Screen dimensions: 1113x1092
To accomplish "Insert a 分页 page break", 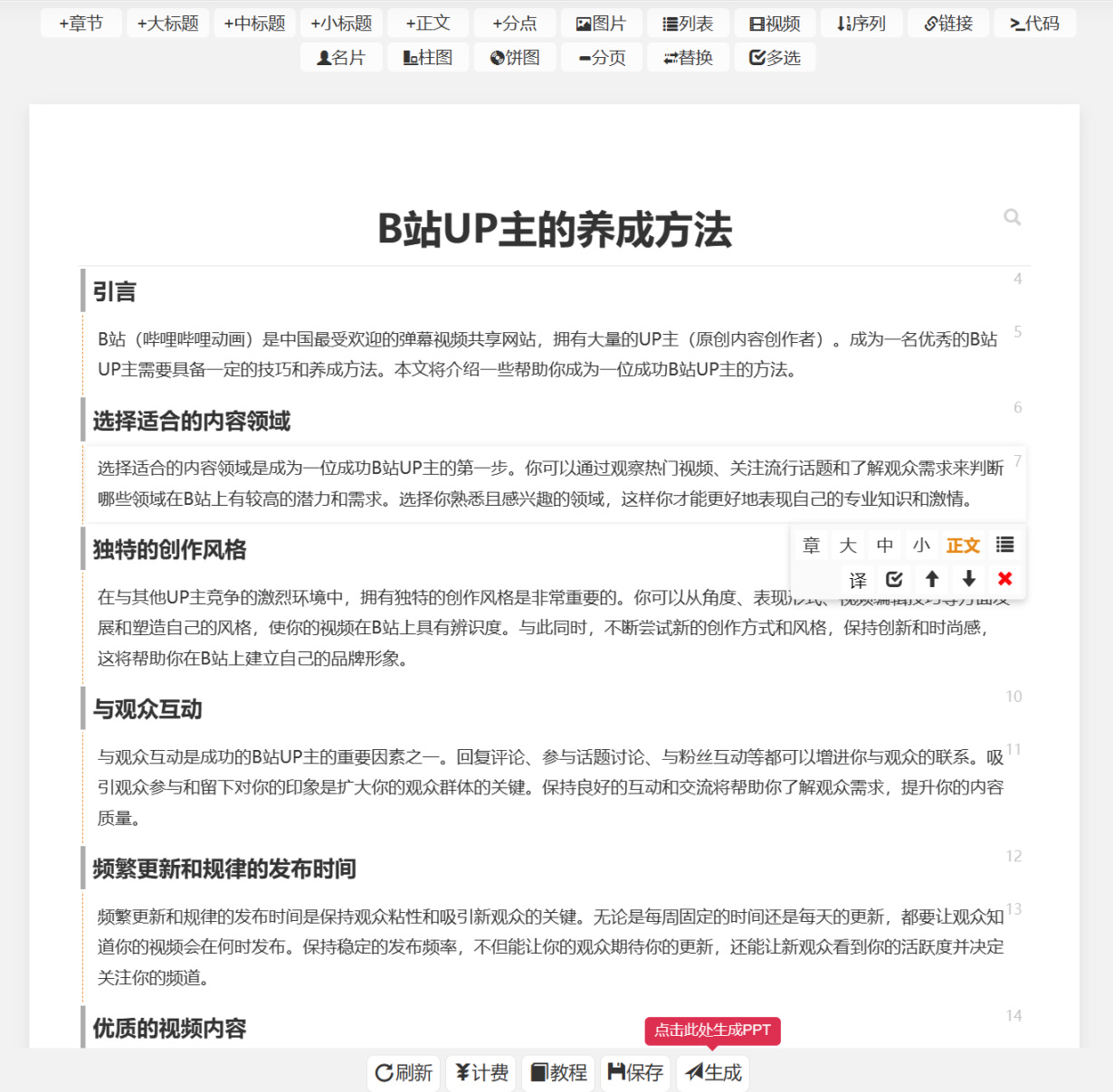I will [x=602, y=58].
